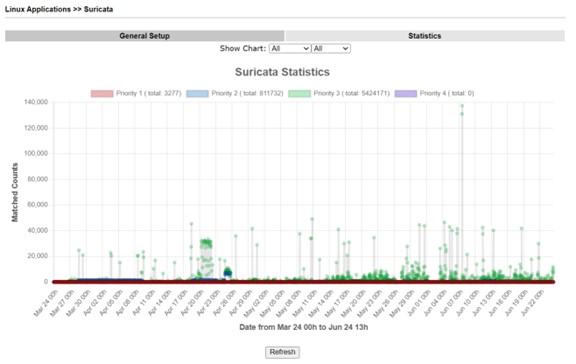576x364 pixels.
Task: Toggle the Priority 2 blue legend swatch
Action: (x=197, y=93)
